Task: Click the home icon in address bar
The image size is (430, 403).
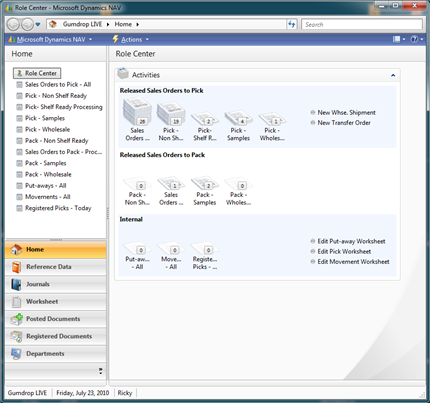Action: tap(53, 24)
